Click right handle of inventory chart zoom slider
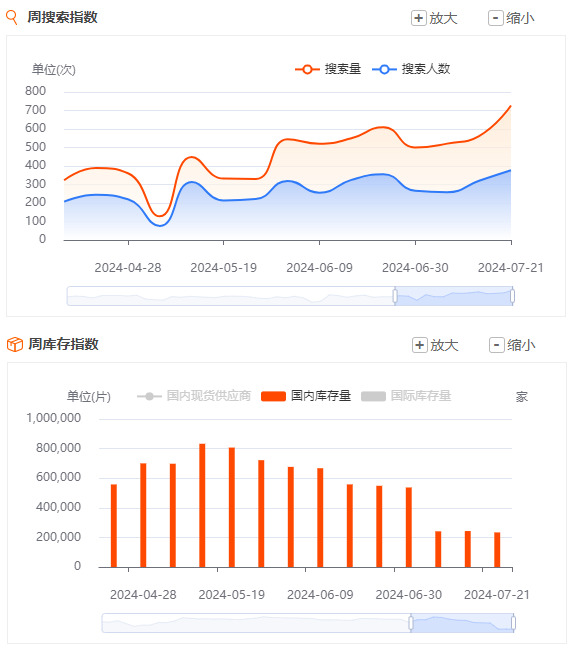This screenshot has height=652, width=575. 513,623
